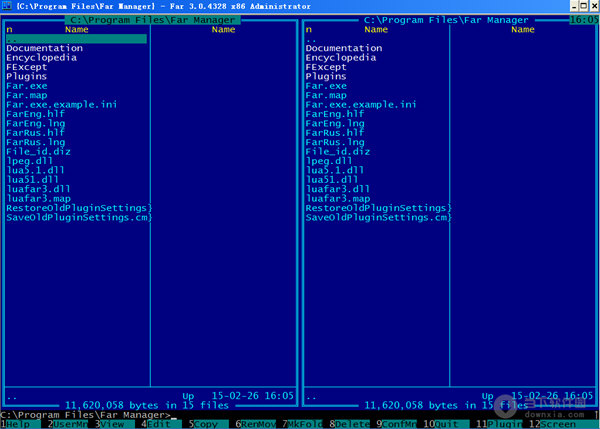The width and height of the screenshot is (600, 429).
Task: Open the 11 Plugin menu
Action: [499, 424]
